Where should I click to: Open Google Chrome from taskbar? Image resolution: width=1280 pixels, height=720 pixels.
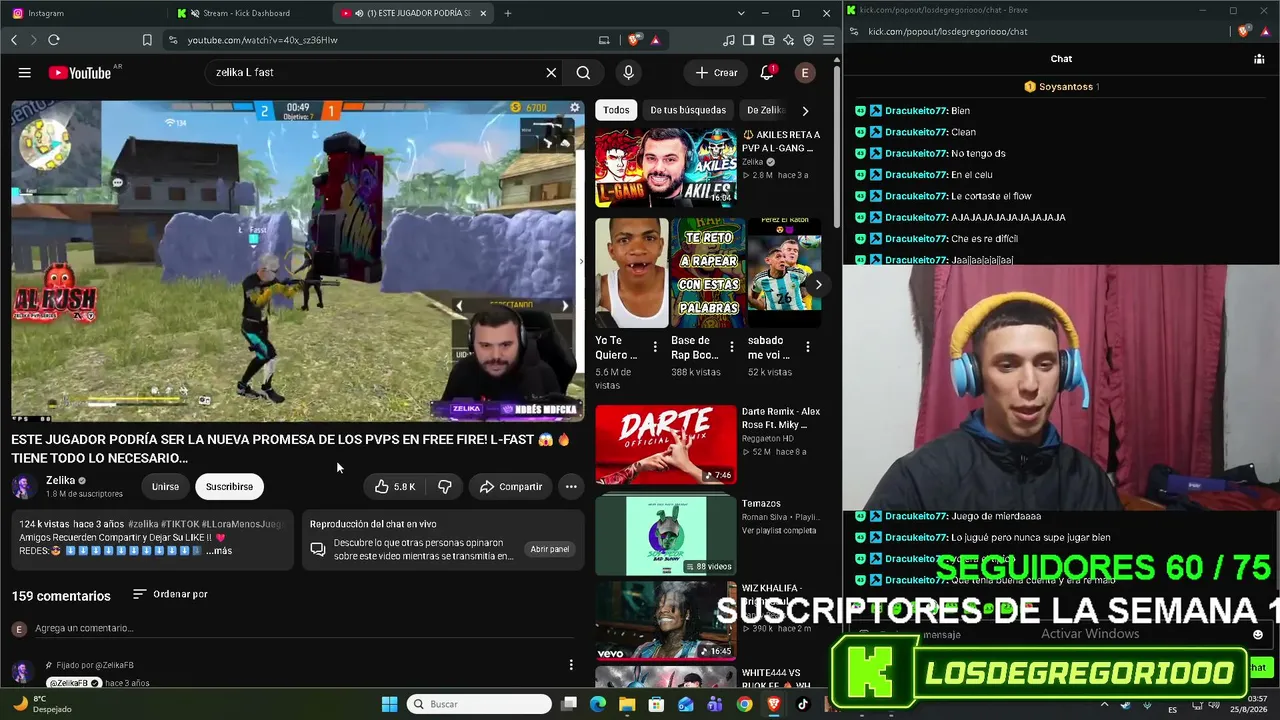point(744,704)
